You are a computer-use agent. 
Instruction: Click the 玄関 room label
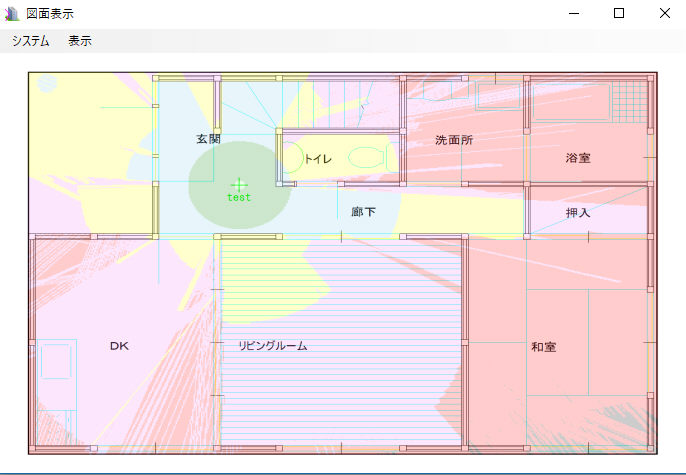coord(208,139)
